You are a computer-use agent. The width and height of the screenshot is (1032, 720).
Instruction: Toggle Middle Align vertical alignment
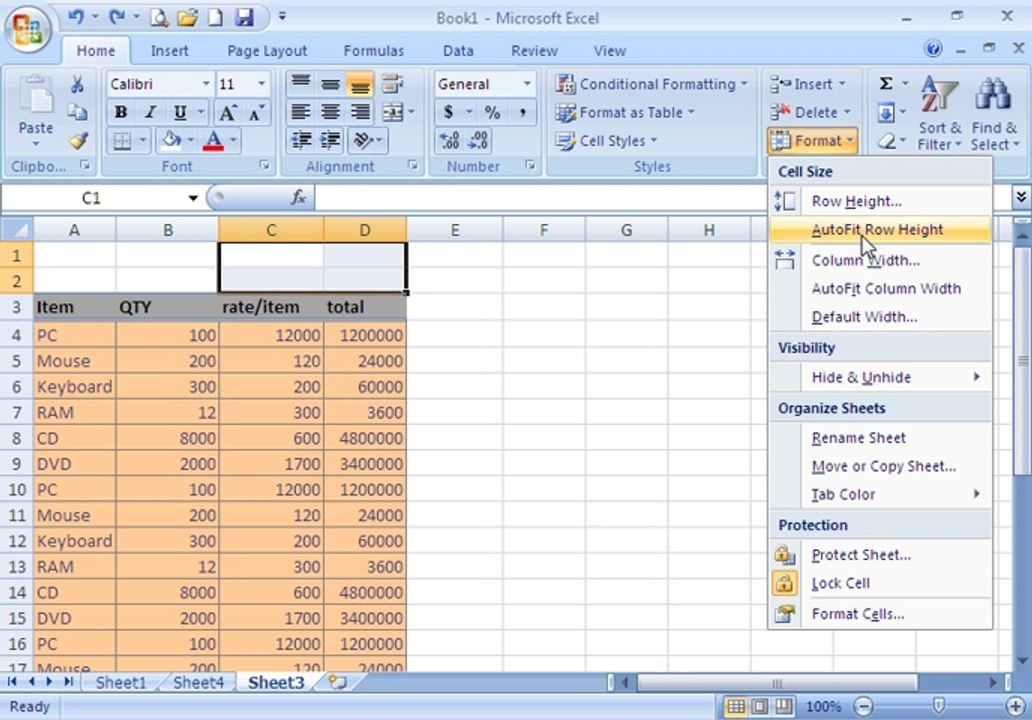(x=330, y=84)
